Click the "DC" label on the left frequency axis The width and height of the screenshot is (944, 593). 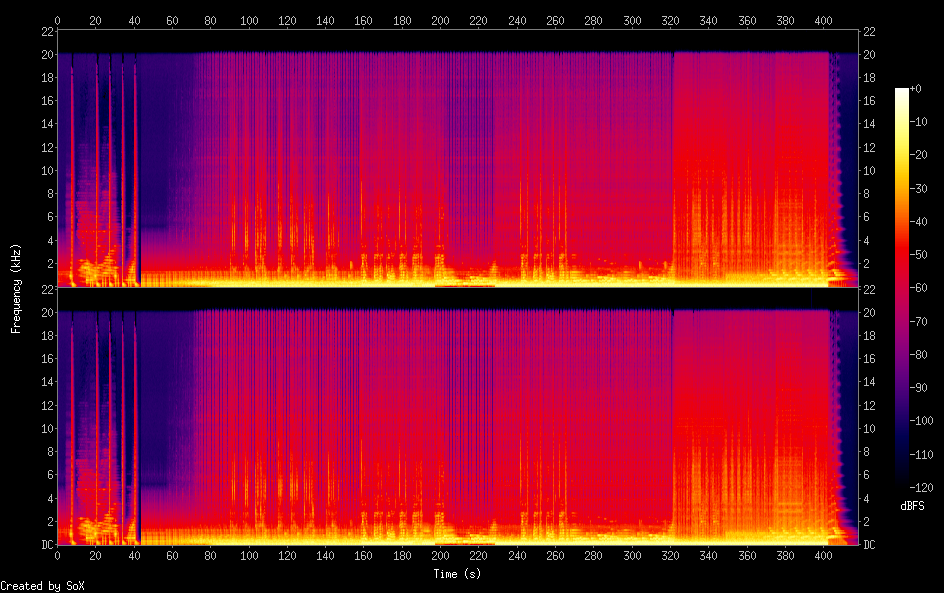(x=44, y=545)
